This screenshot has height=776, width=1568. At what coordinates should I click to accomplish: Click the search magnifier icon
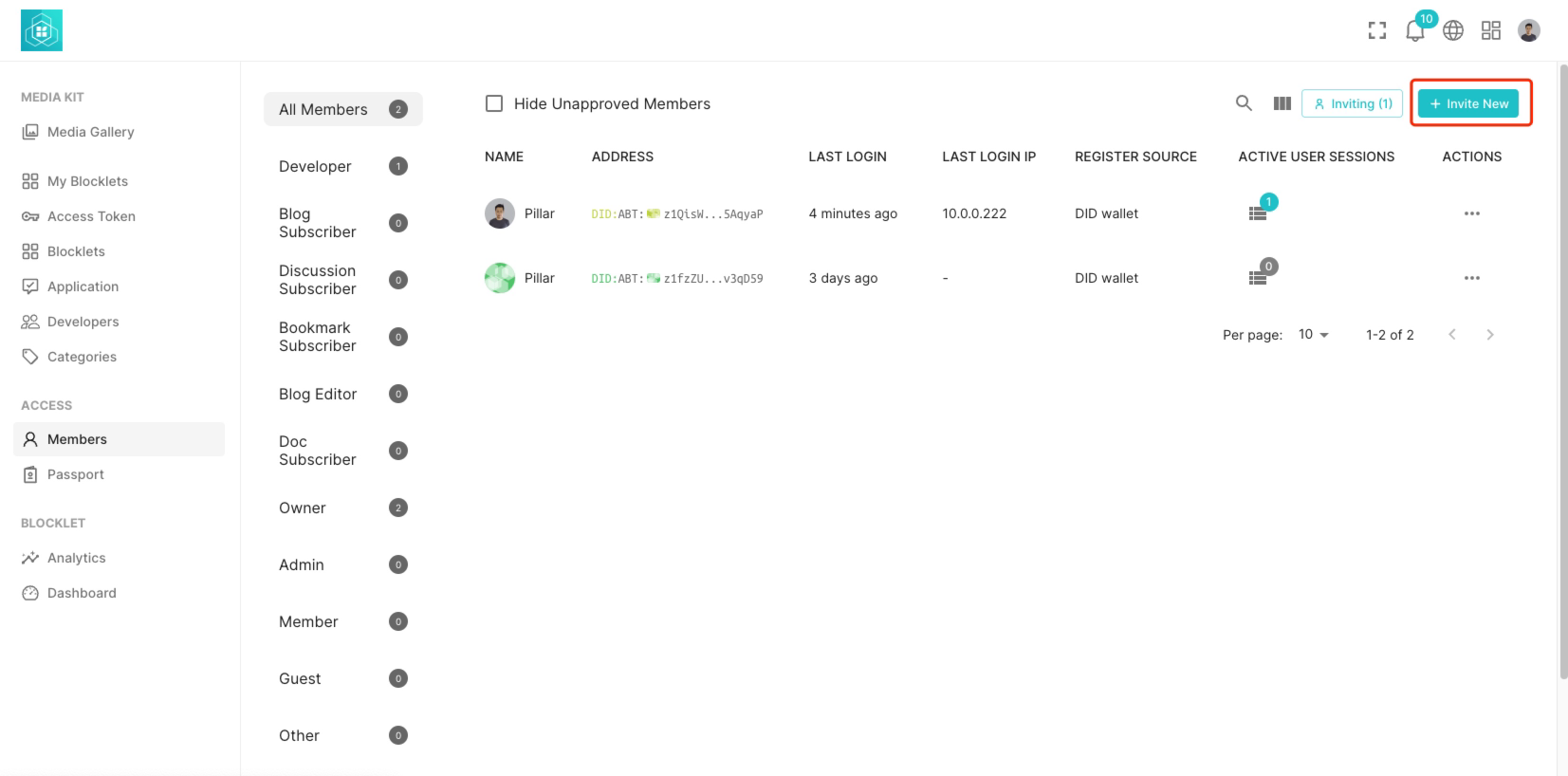click(x=1244, y=103)
